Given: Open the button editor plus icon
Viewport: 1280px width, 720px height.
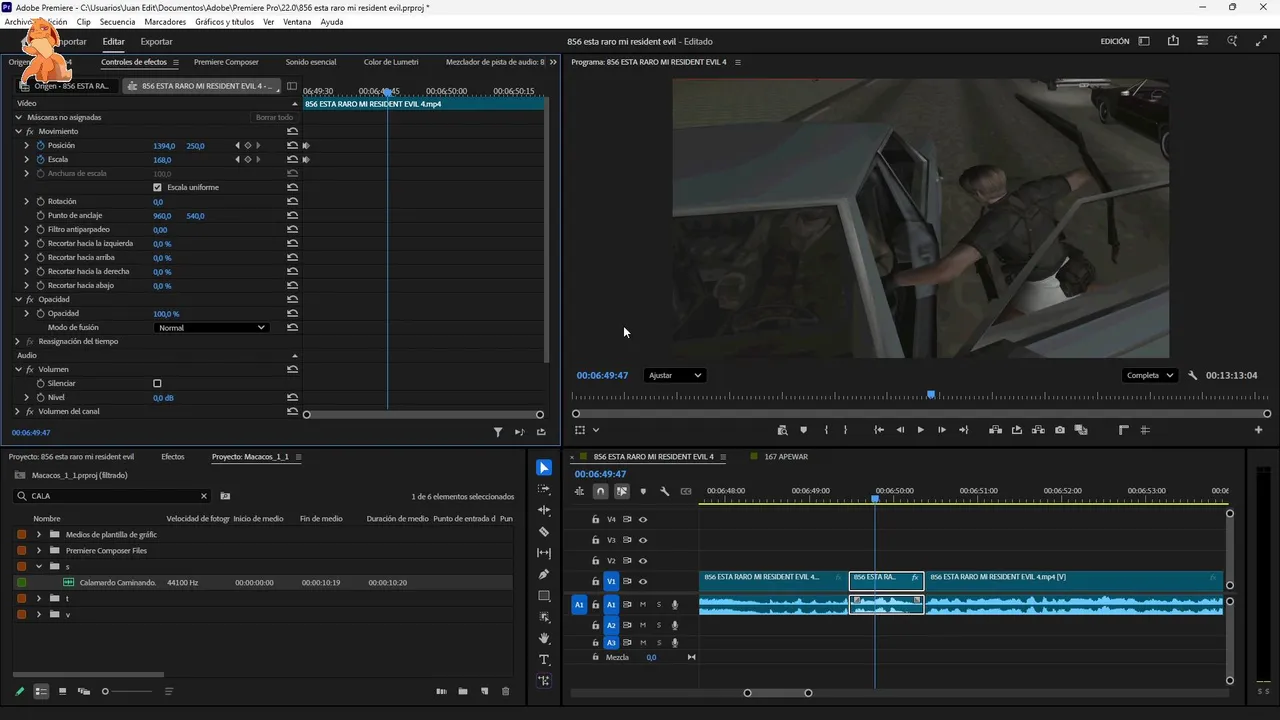Looking at the screenshot, I should (x=1259, y=430).
